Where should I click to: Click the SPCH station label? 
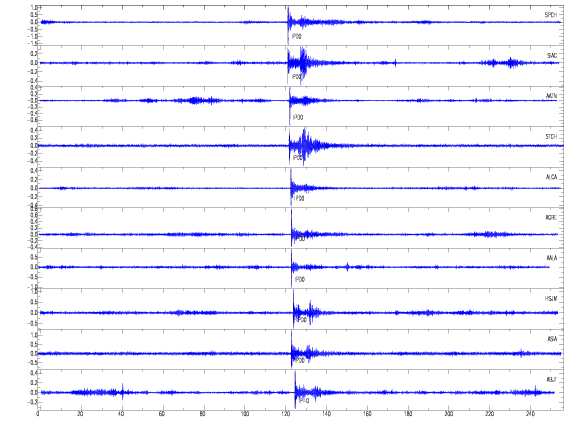(x=550, y=15)
